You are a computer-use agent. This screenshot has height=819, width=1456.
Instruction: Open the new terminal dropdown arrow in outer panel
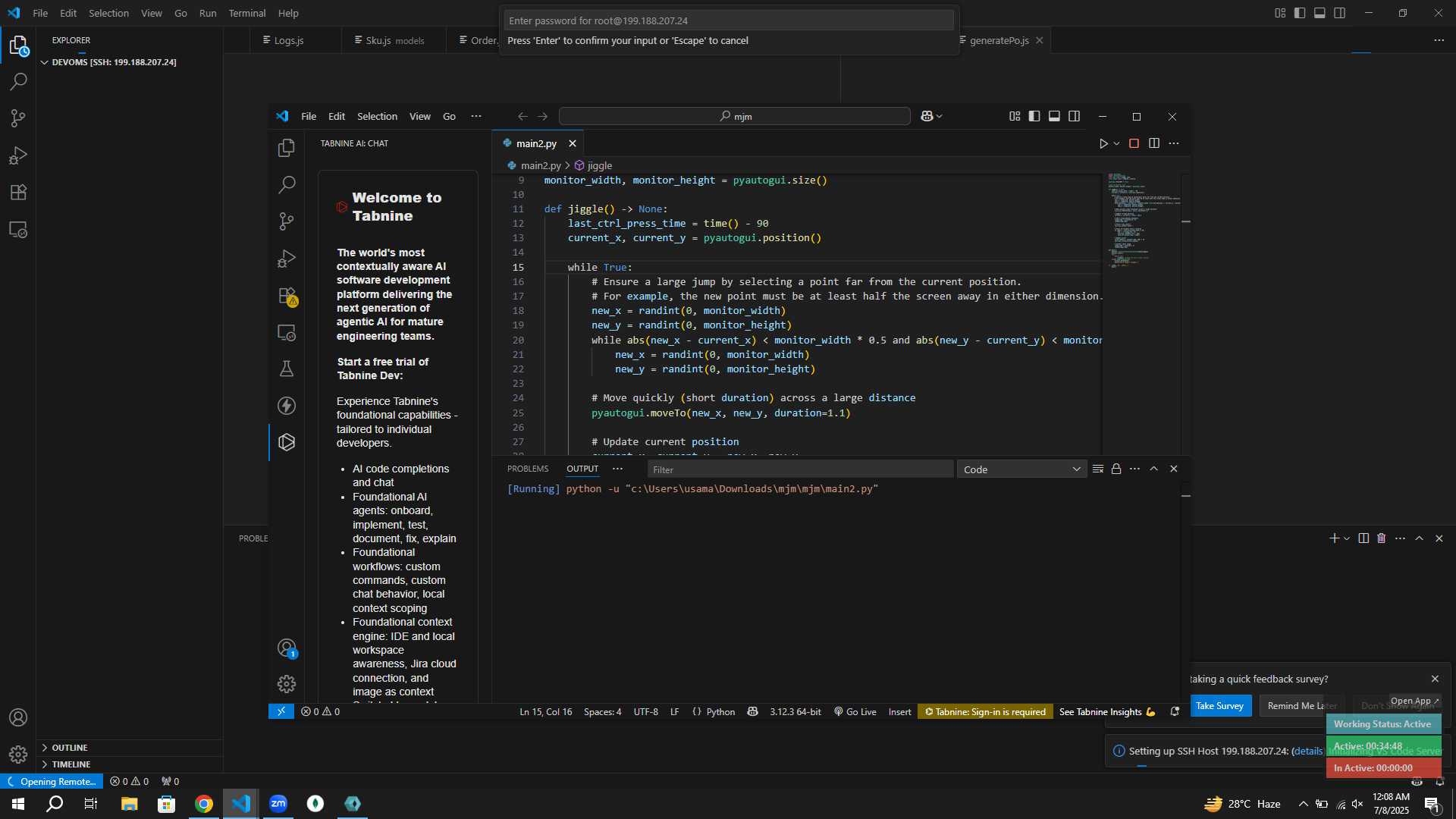tap(1347, 538)
